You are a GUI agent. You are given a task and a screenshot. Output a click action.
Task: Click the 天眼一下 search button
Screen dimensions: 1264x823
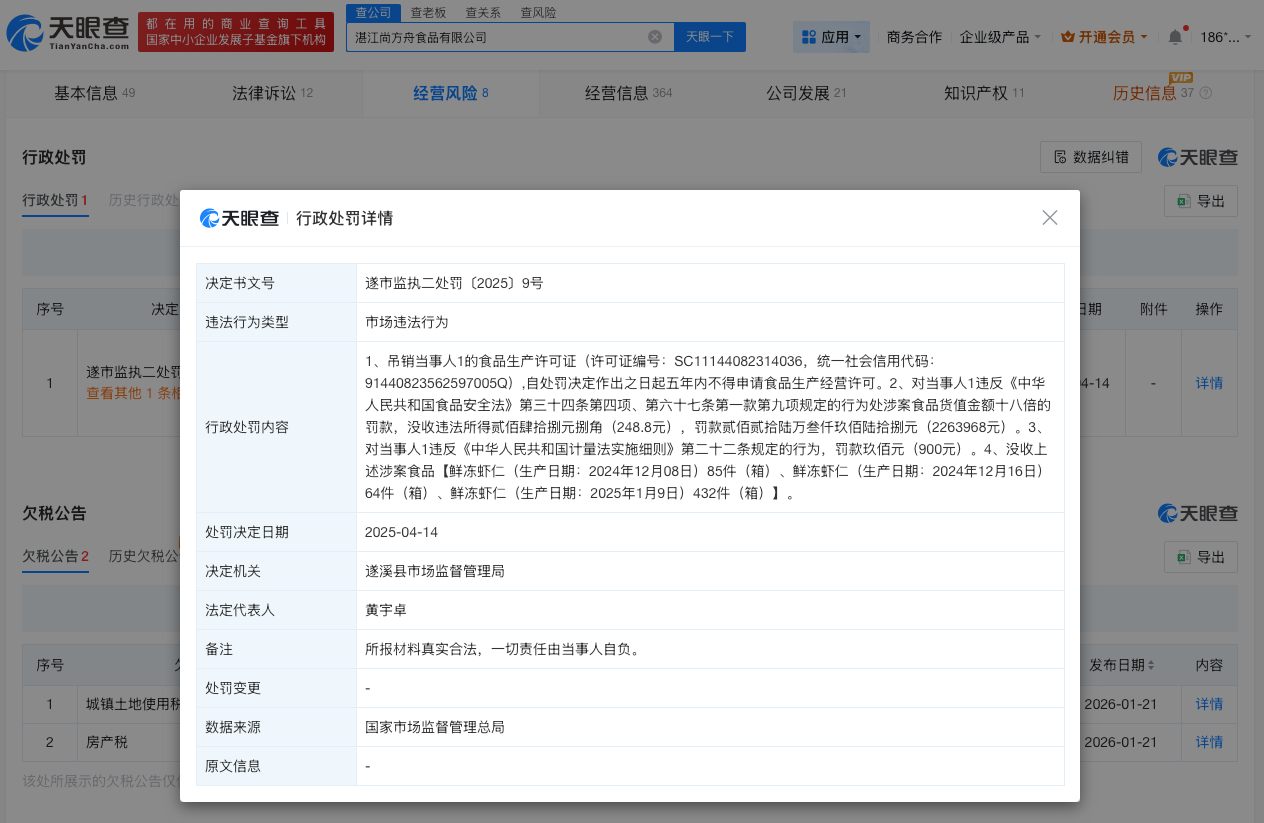(710, 36)
